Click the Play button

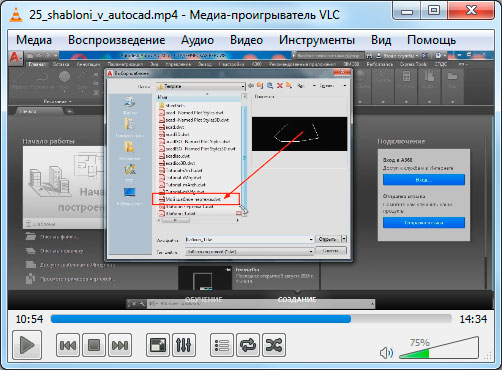click(x=27, y=345)
